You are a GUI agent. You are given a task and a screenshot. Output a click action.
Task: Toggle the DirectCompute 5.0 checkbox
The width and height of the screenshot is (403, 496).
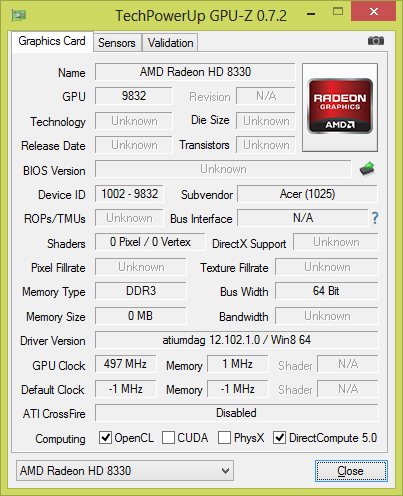[x=279, y=437]
